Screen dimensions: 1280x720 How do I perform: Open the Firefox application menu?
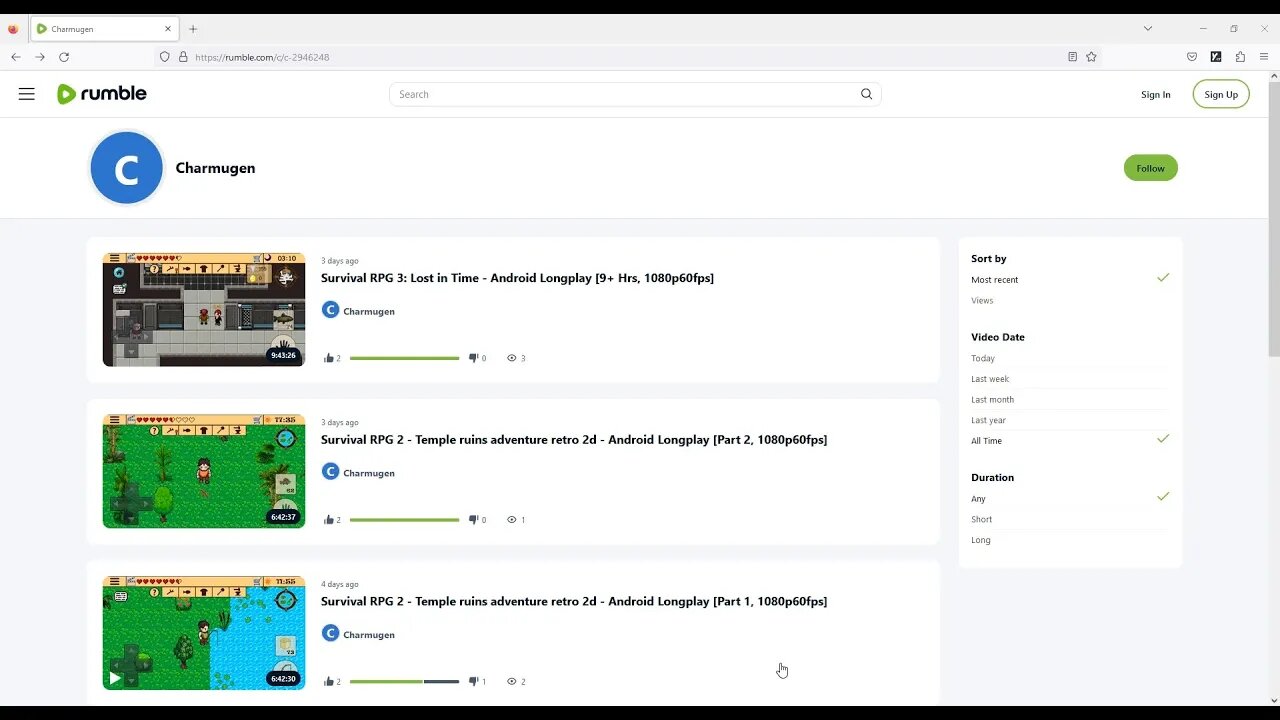[x=1264, y=57]
